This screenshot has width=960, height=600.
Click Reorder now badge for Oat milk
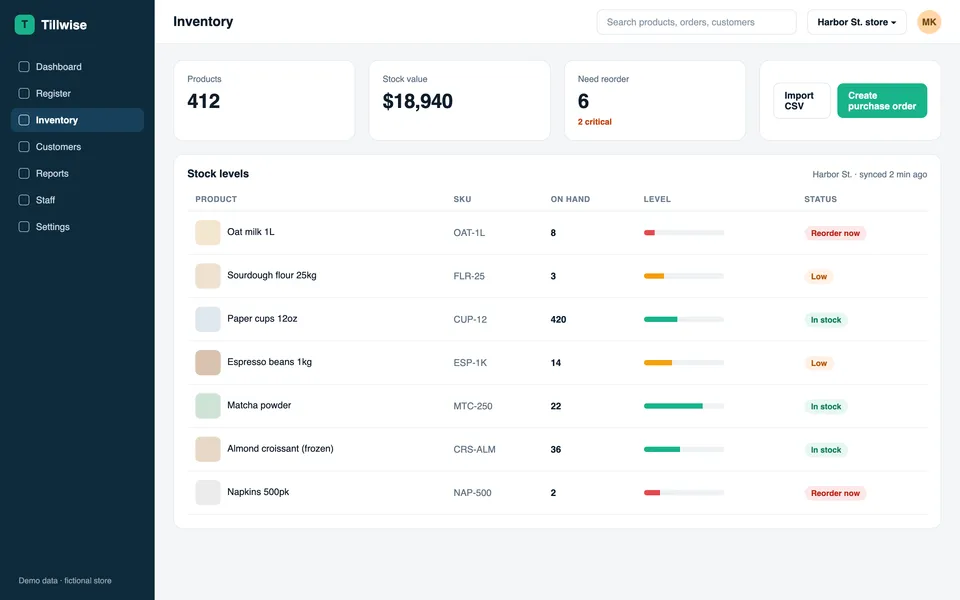pyautogui.click(x=835, y=233)
